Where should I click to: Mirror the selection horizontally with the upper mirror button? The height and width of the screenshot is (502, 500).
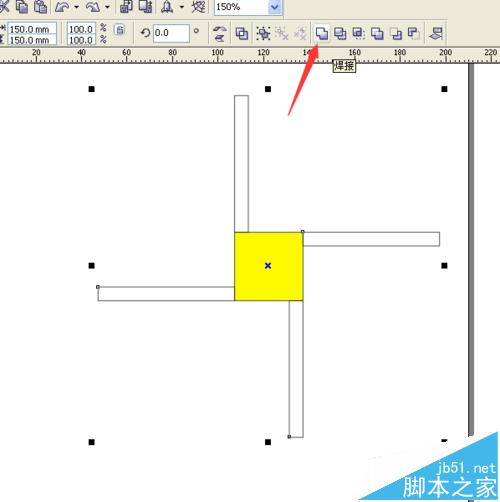(219, 29)
